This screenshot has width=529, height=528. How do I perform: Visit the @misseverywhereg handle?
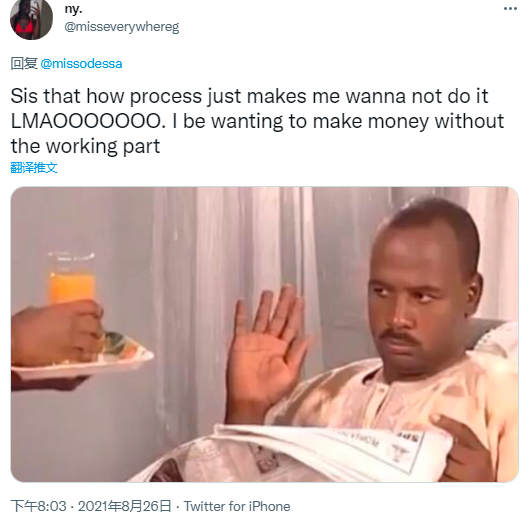pyautogui.click(x=121, y=27)
